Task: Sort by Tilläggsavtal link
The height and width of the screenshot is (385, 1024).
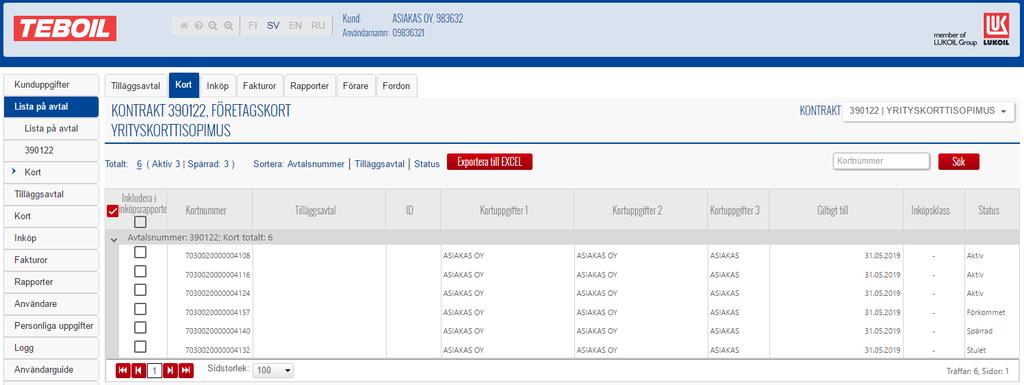Action: (x=379, y=164)
